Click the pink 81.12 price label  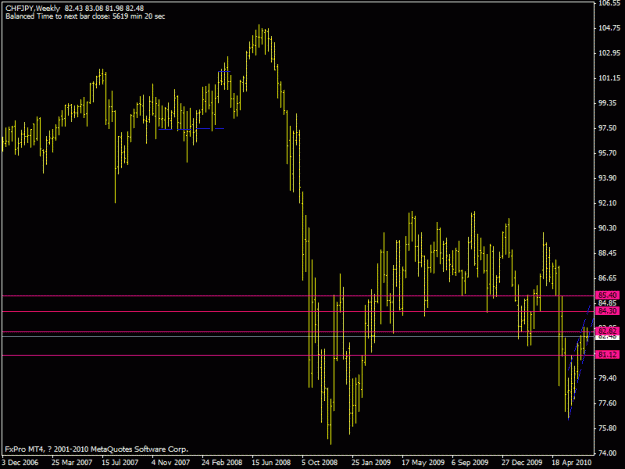click(607, 354)
